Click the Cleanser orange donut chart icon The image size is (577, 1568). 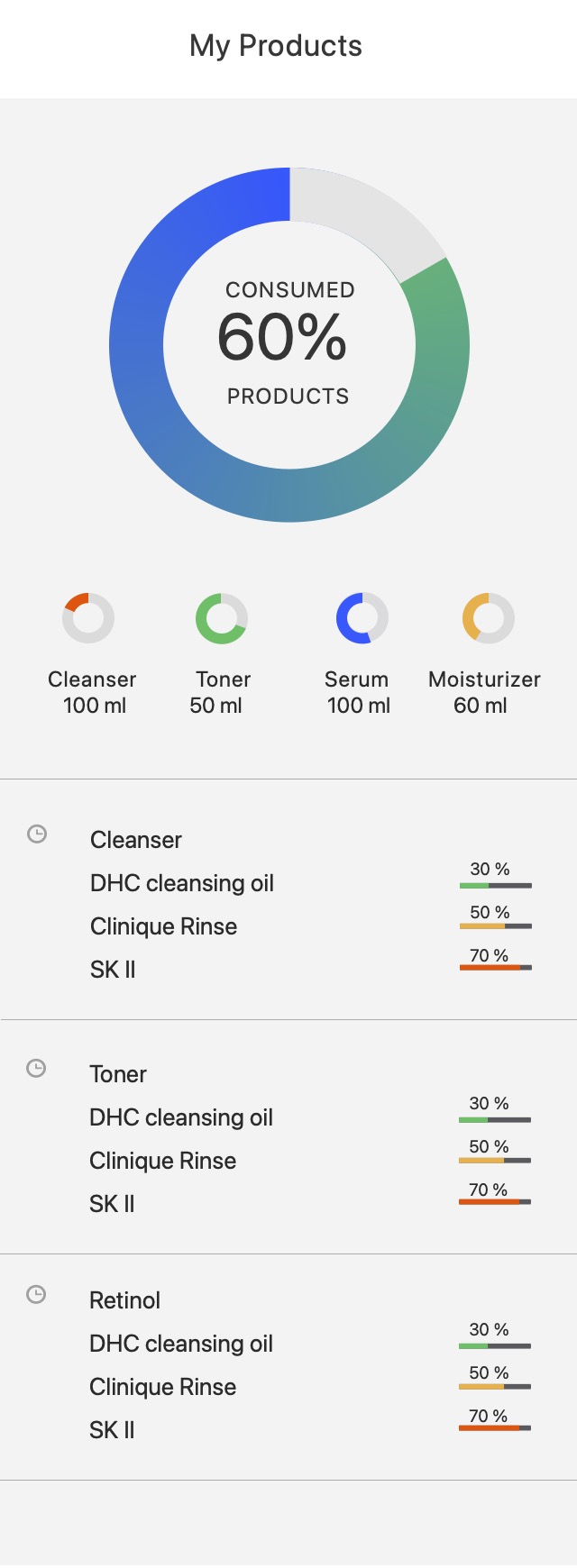[x=88, y=618]
